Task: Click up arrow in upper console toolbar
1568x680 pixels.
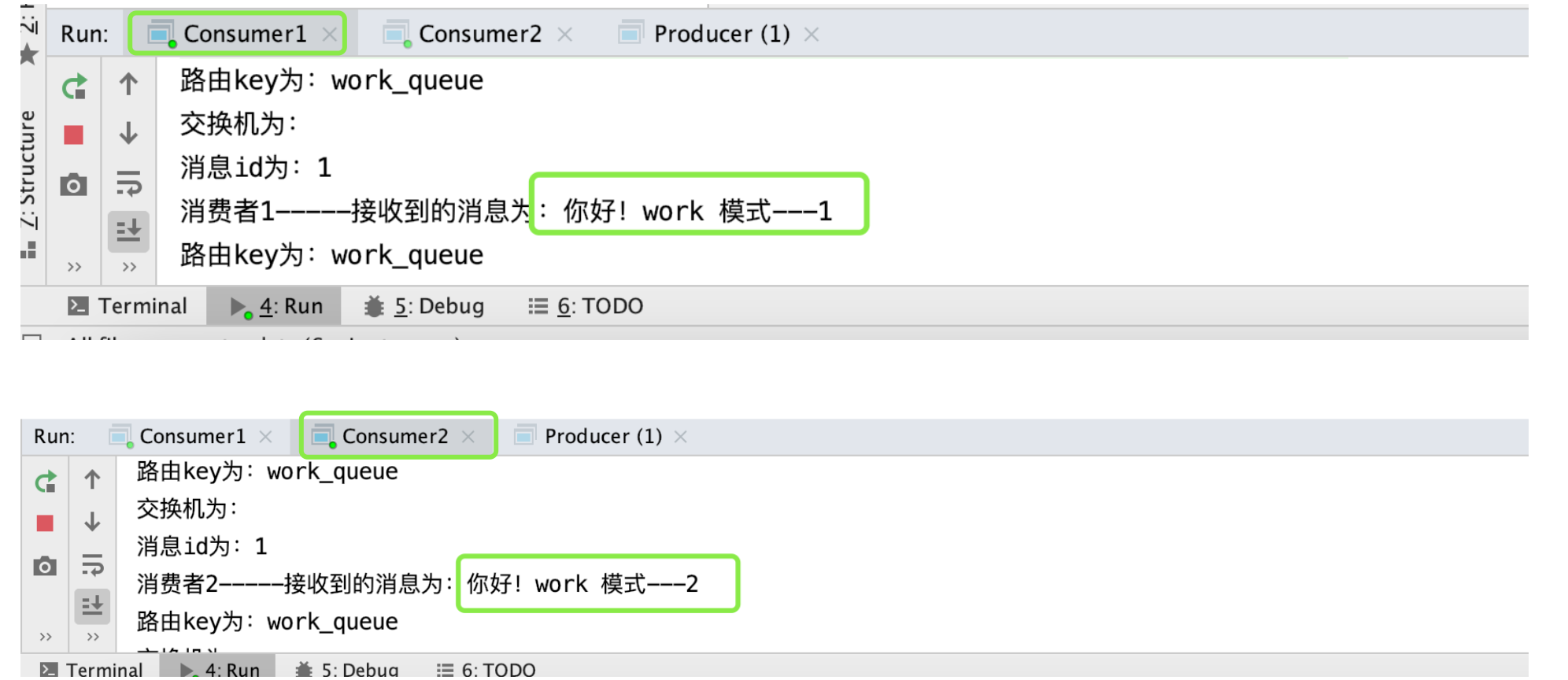Action: click(128, 83)
